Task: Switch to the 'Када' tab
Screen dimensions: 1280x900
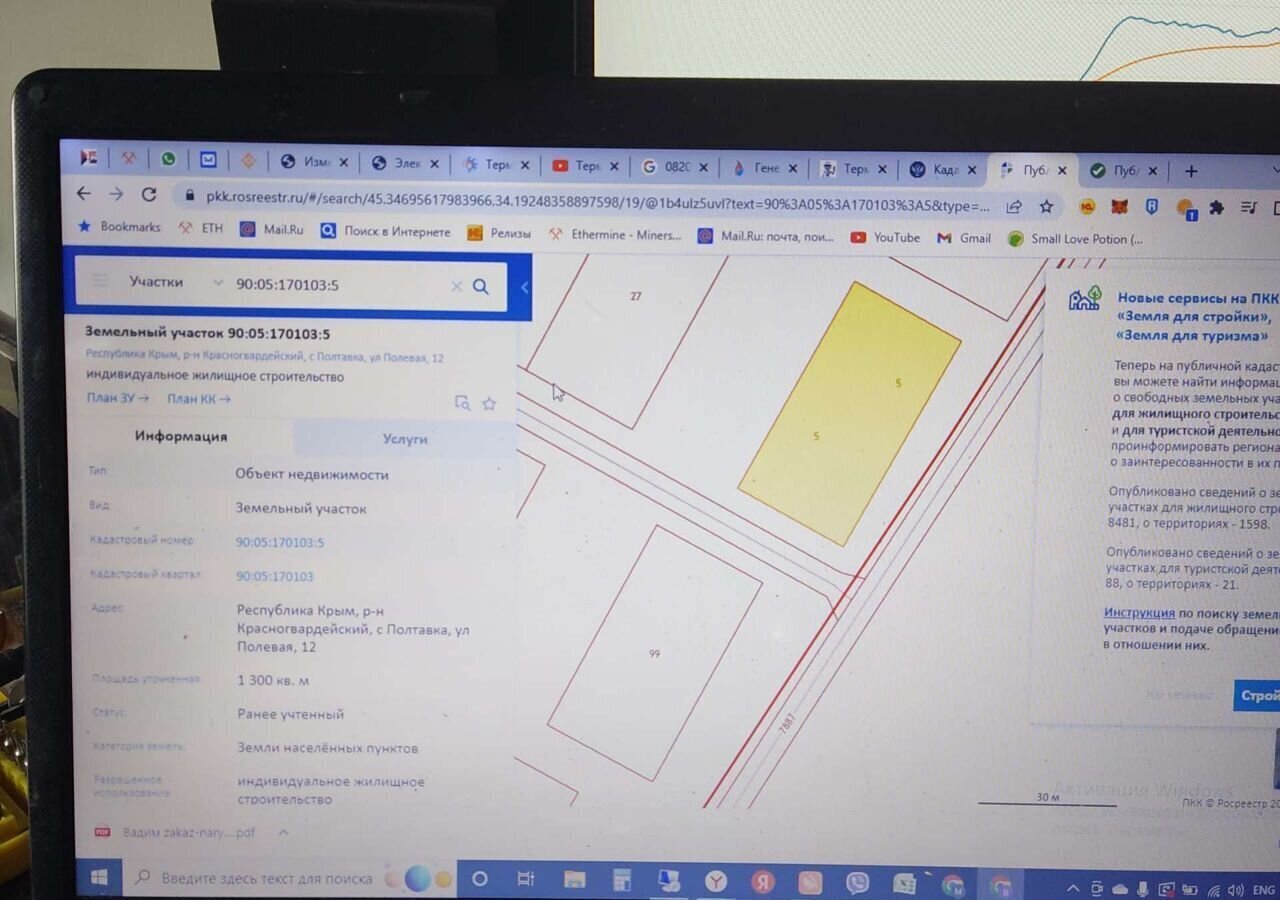Action: [x=942, y=170]
